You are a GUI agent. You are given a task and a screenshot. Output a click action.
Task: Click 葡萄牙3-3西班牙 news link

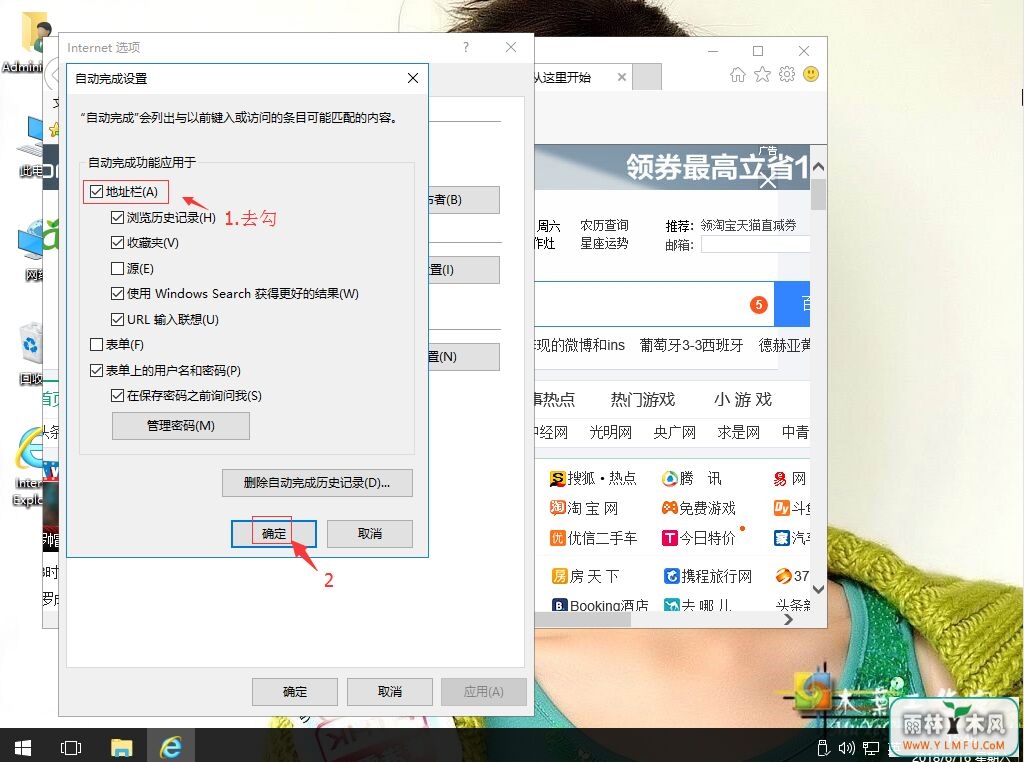692,345
